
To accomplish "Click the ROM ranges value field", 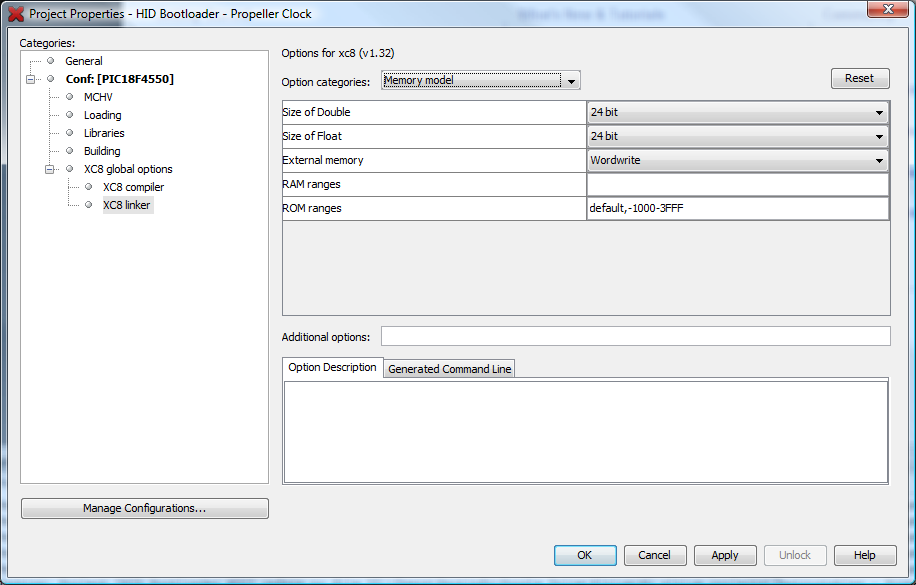I will [x=738, y=208].
